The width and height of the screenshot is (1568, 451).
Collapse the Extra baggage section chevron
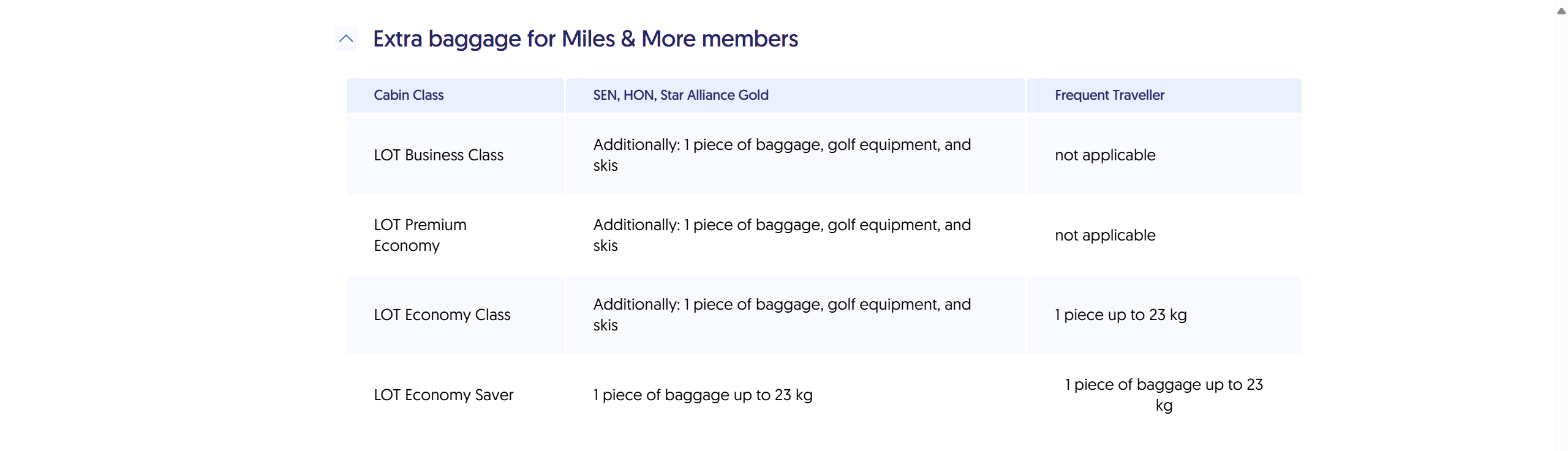tap(346, 39)
